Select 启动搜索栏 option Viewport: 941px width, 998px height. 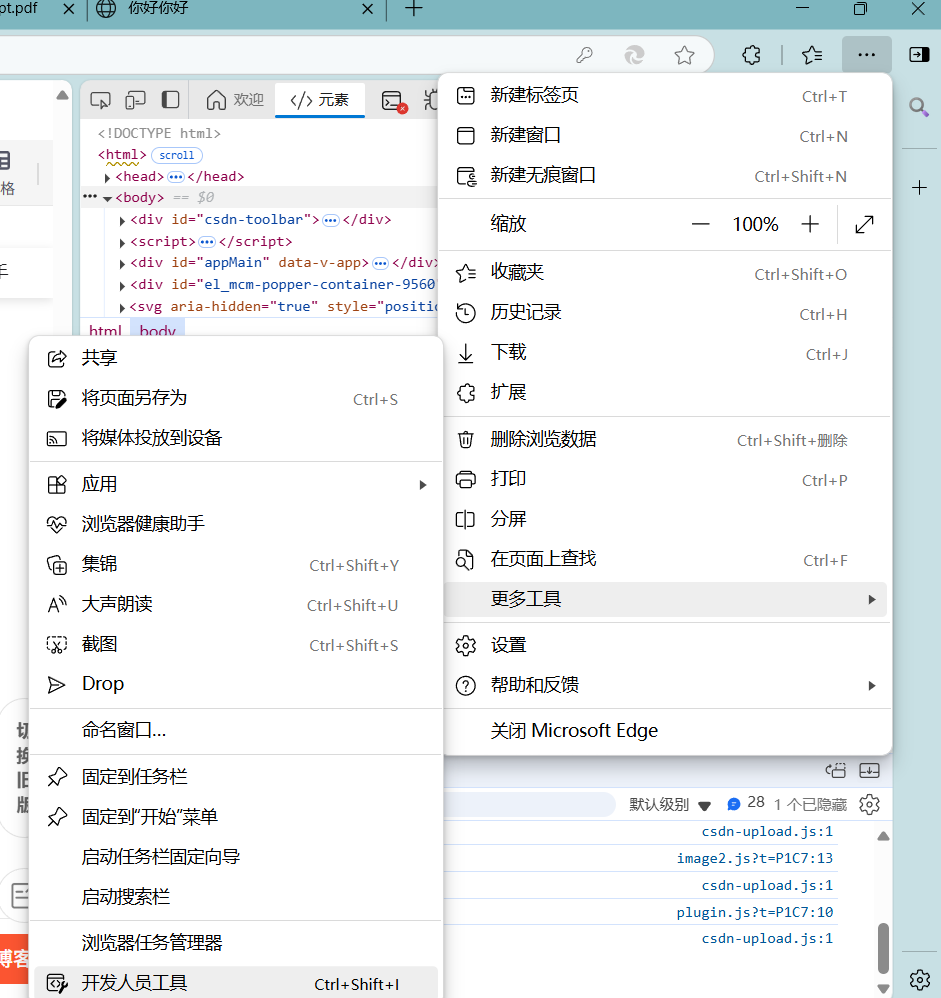(236, 897)
